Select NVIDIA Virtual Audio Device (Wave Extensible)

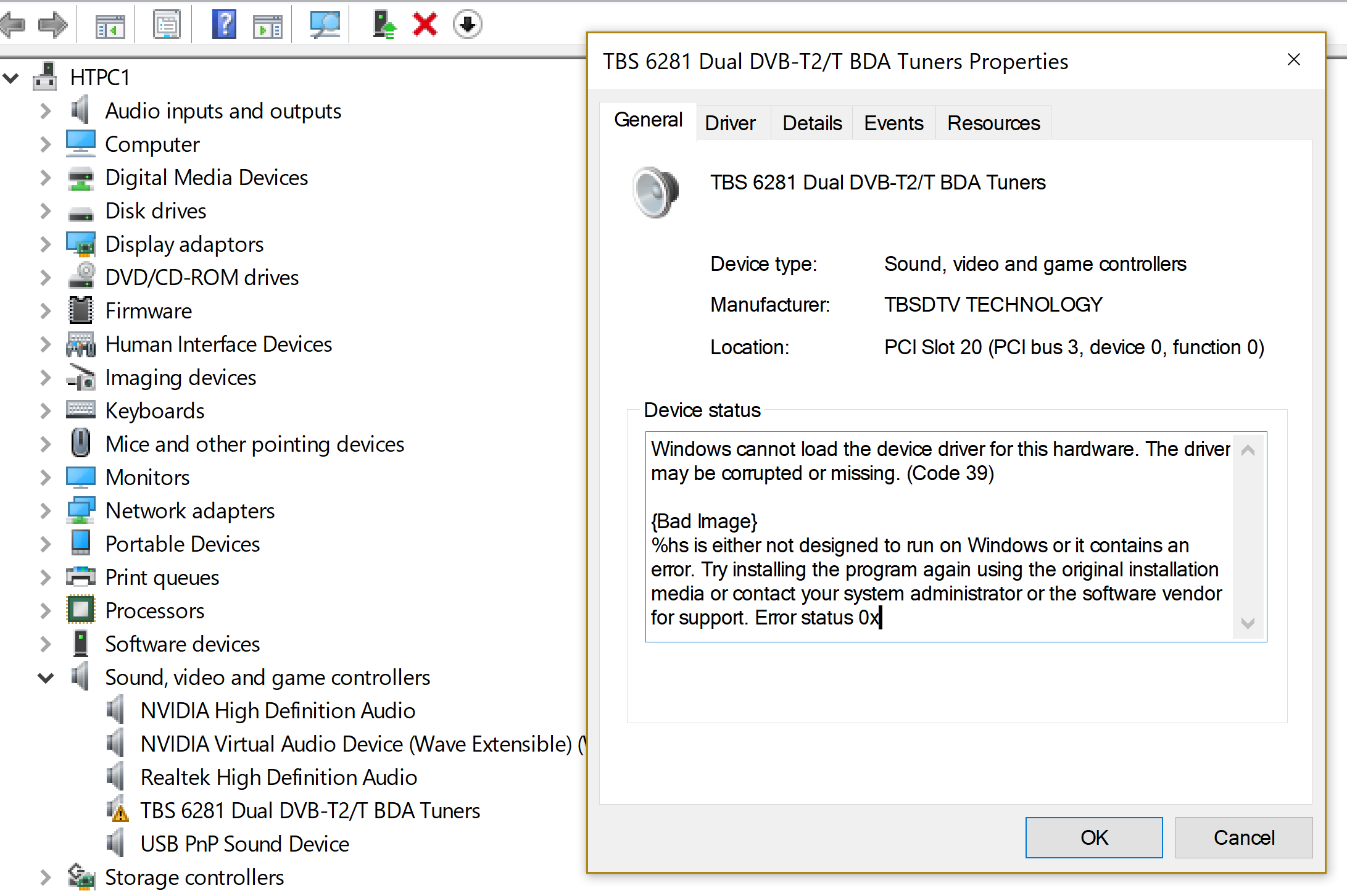(363, 744)
